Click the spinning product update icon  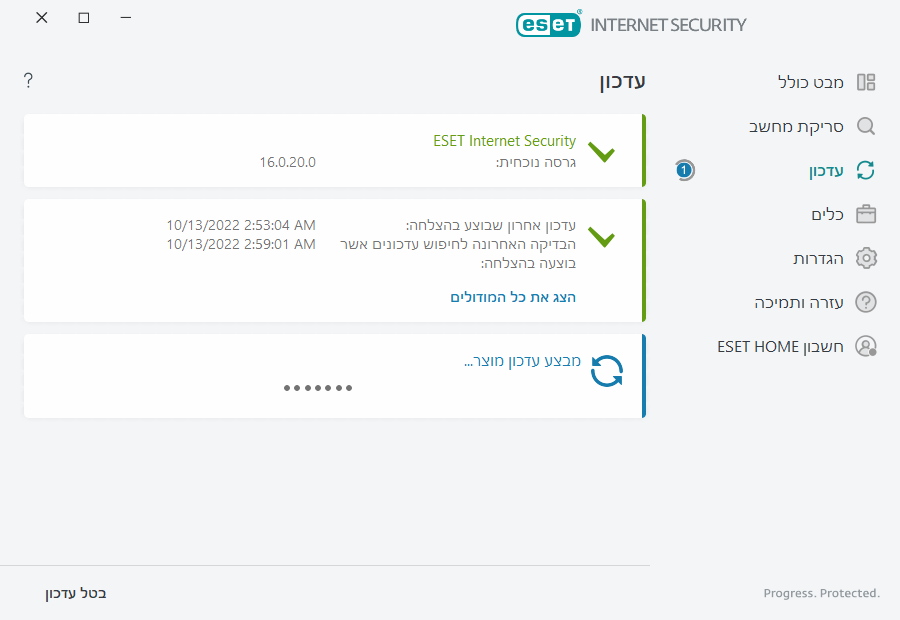click(607, 371)
